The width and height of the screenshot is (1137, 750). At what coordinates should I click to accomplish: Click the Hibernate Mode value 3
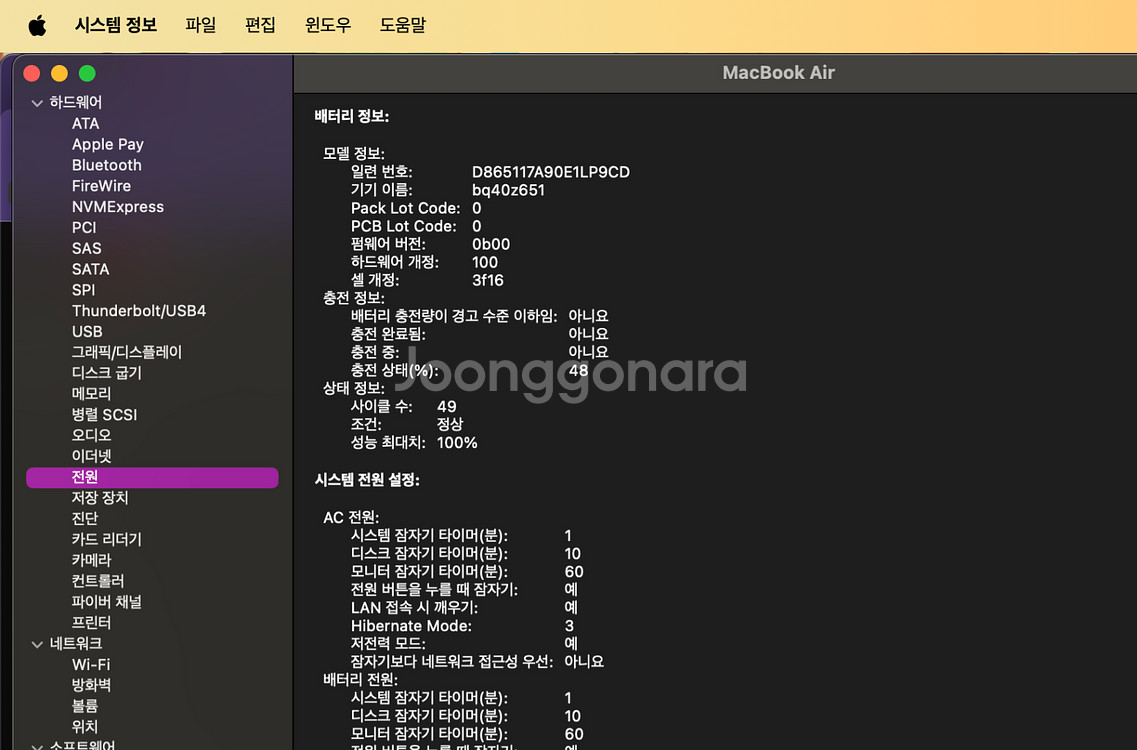[568, 626]
